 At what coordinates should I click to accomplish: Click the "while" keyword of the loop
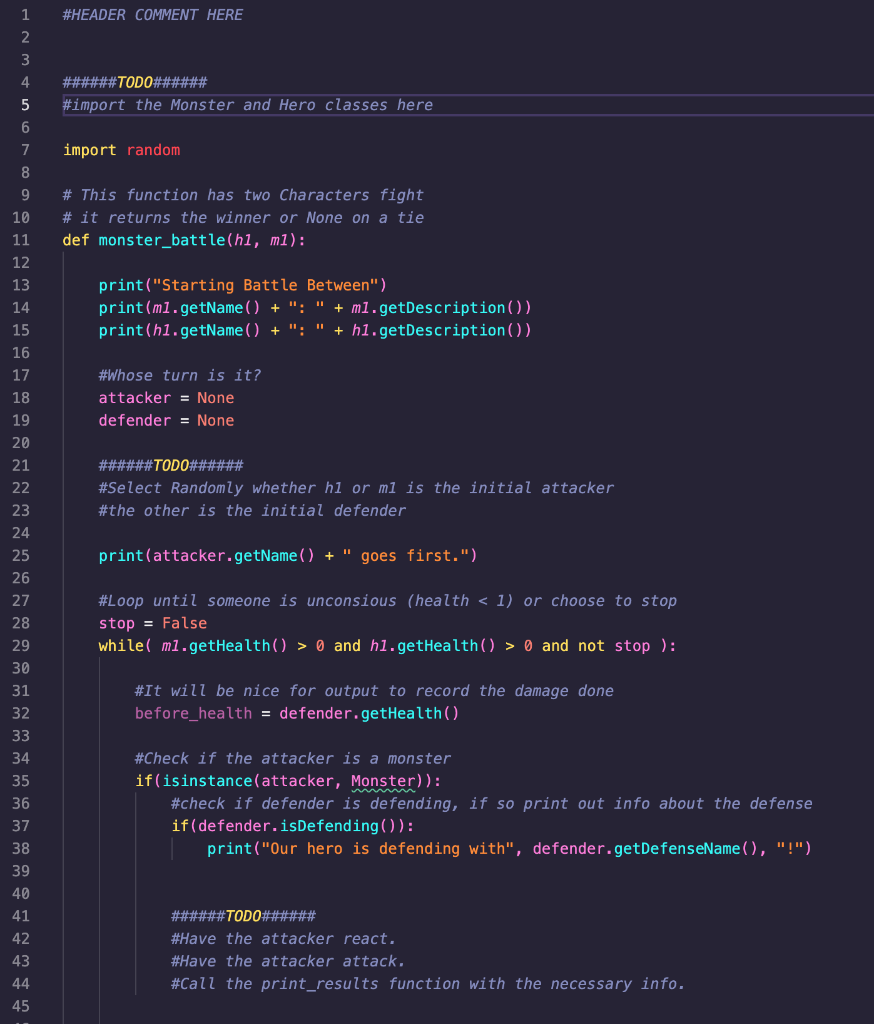coord(121,646)
